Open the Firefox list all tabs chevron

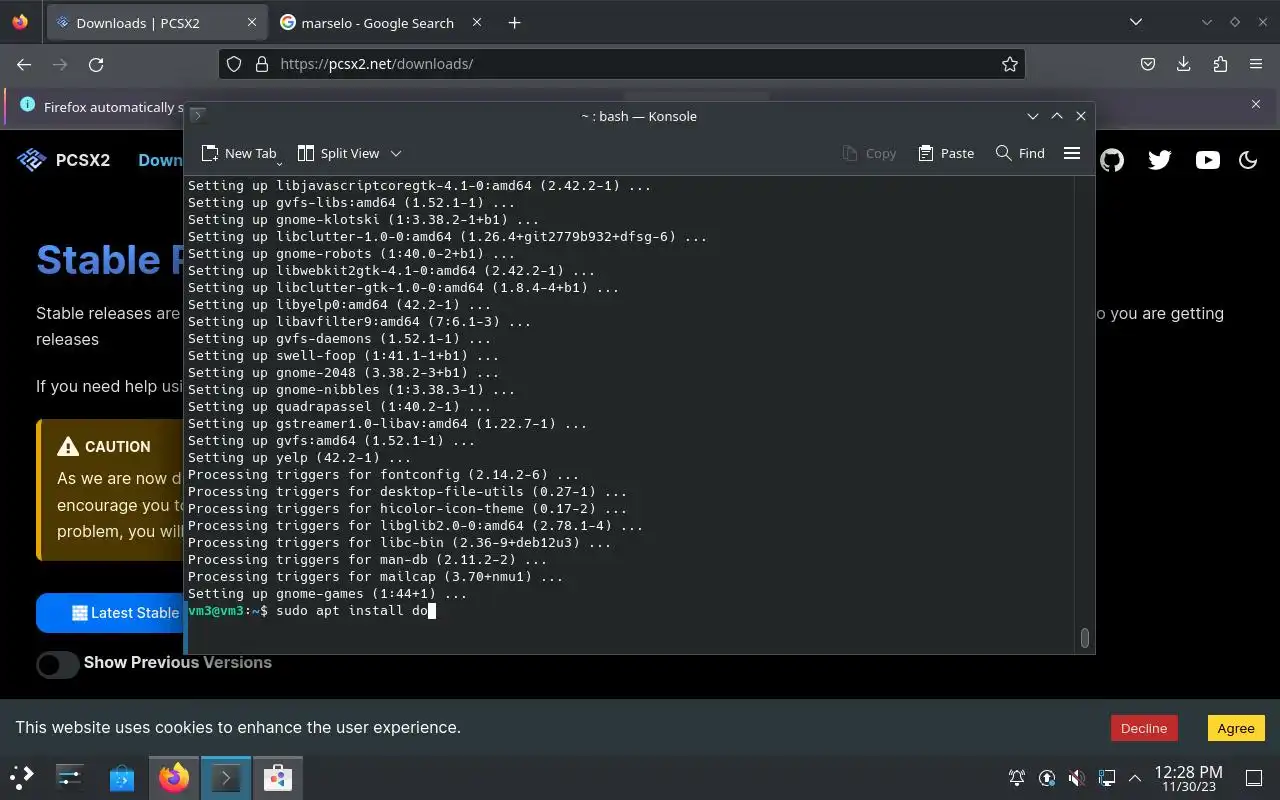pyautogui.click(x=1136, y=22)
